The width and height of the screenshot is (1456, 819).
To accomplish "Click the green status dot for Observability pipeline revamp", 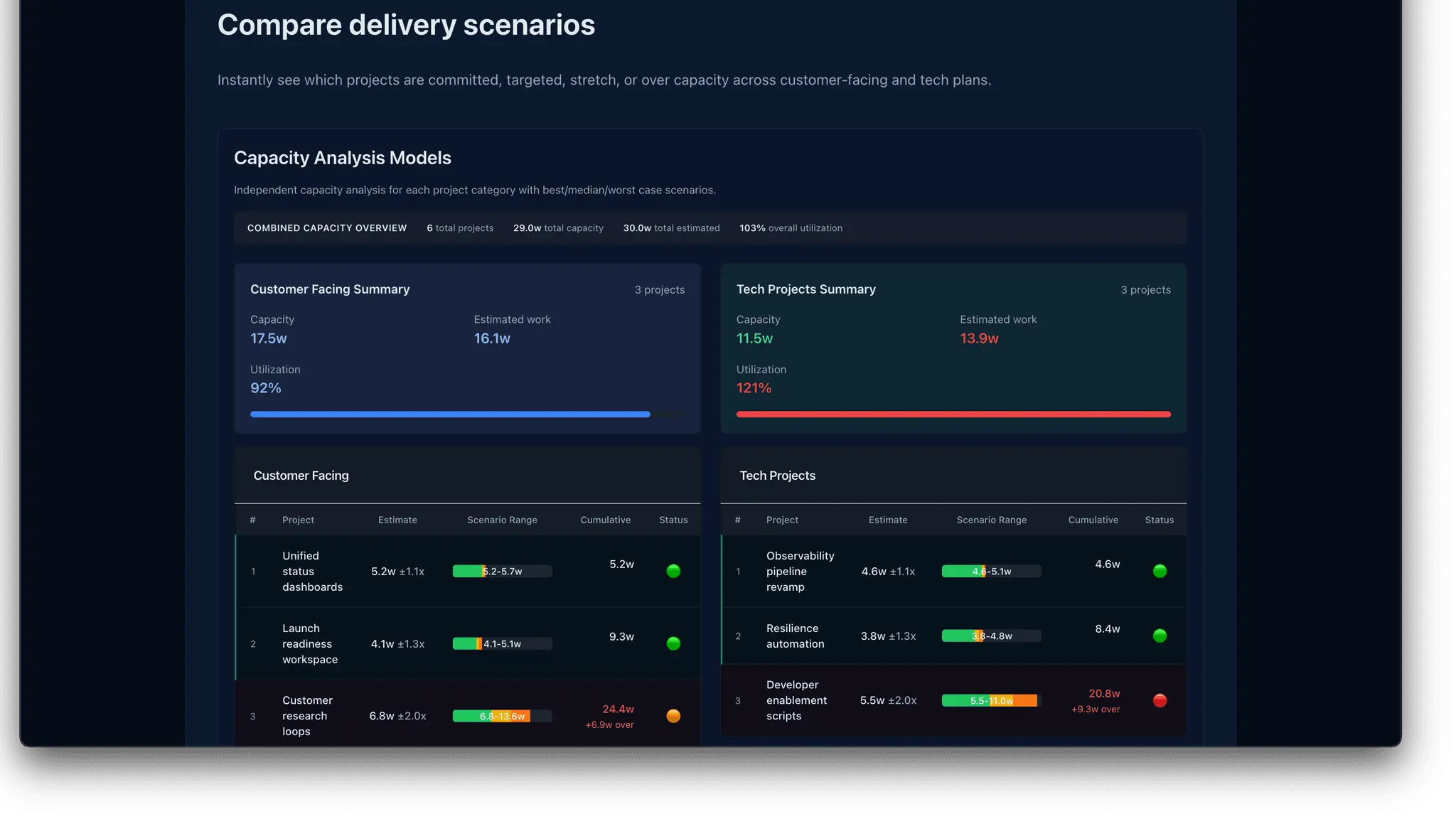I will coord(1160,571).
